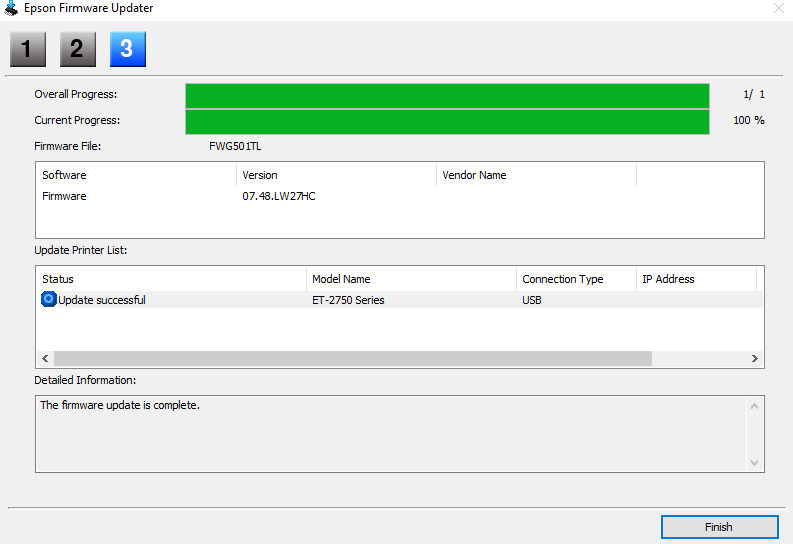Click the Detailed Information scroll down arrow

[754, 463]
